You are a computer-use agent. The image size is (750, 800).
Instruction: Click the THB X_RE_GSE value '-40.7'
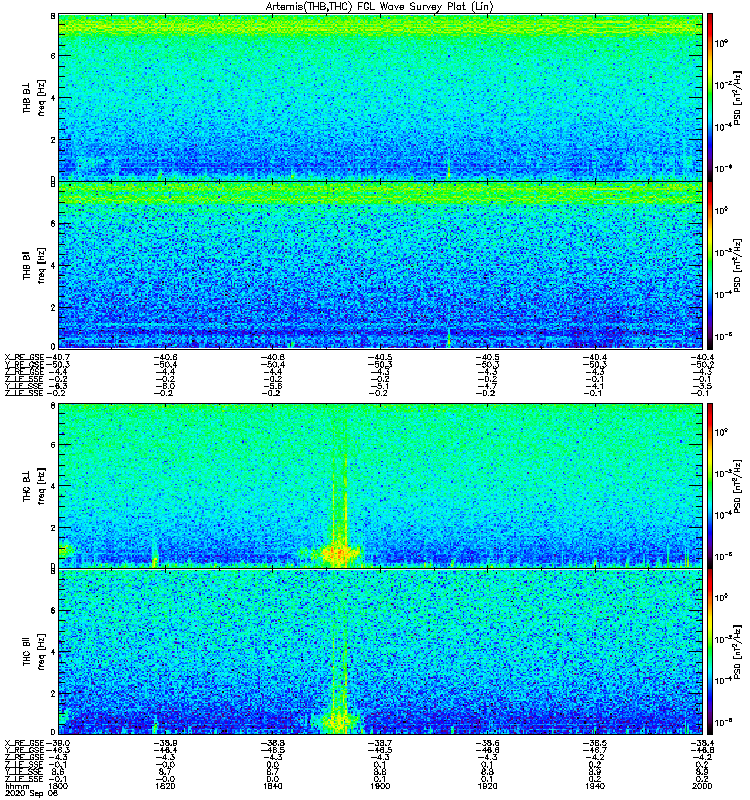click(58, 357)
